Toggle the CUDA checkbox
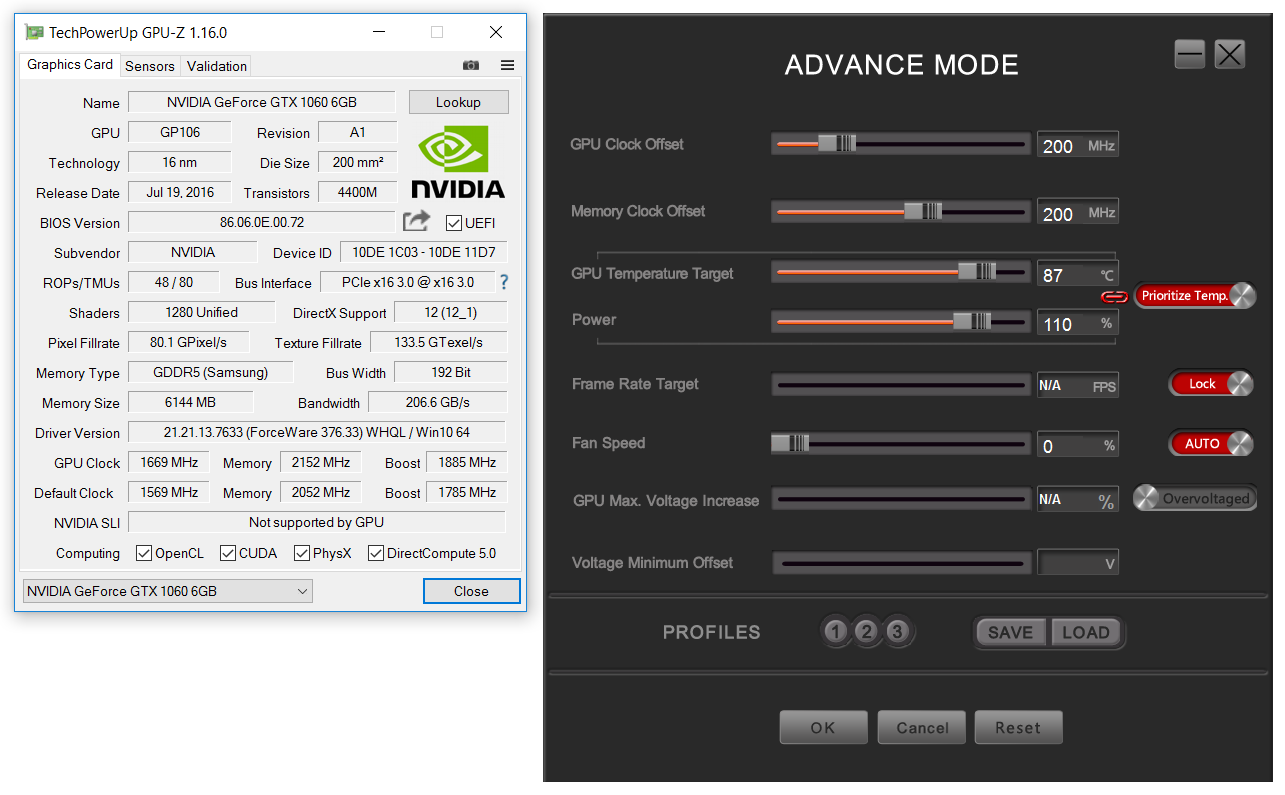Viewport: 1285px width, 795px height. click(x=228, y=553)
